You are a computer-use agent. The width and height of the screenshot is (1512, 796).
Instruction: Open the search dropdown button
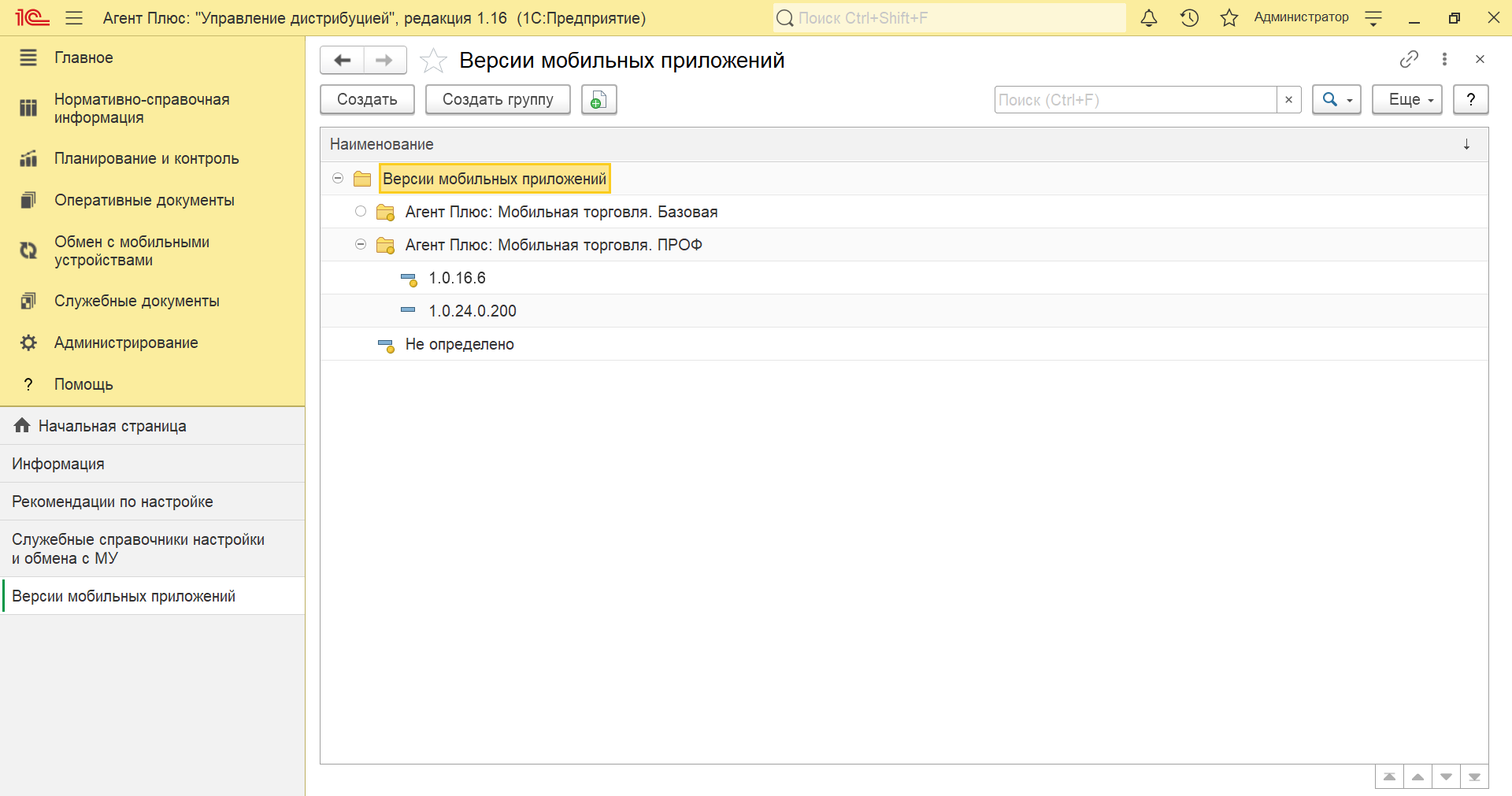point(1336,100)
